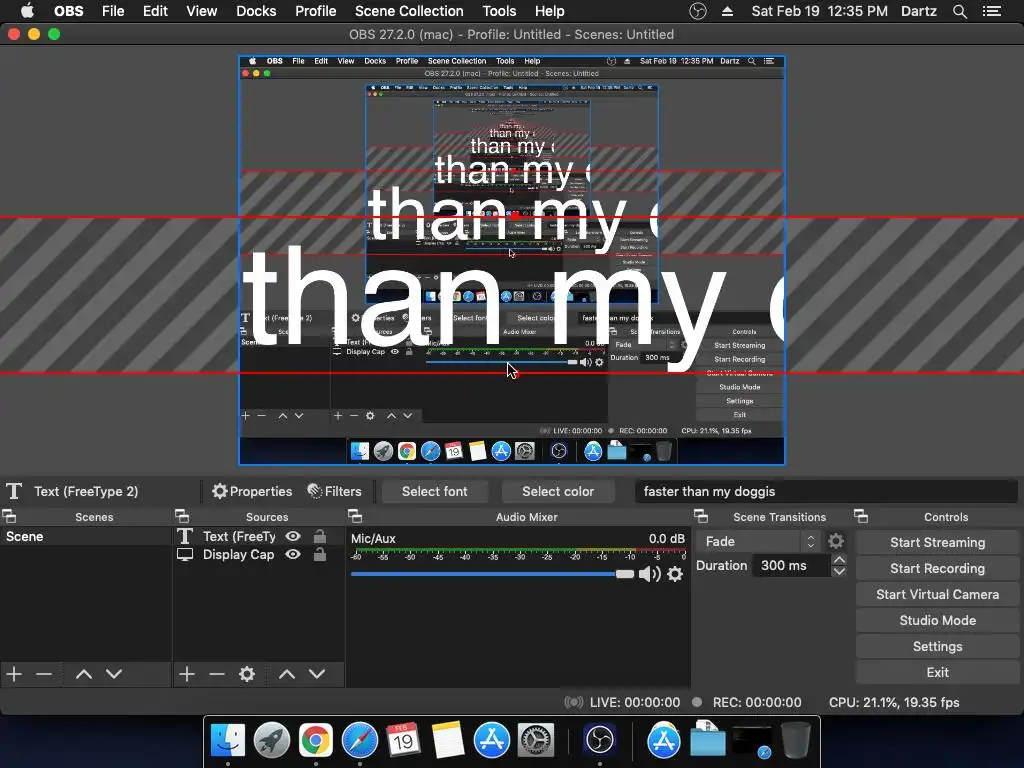1024x768 pixels.
Task: Click the Duration 300 ms field
Action: [x=791, y=566]
